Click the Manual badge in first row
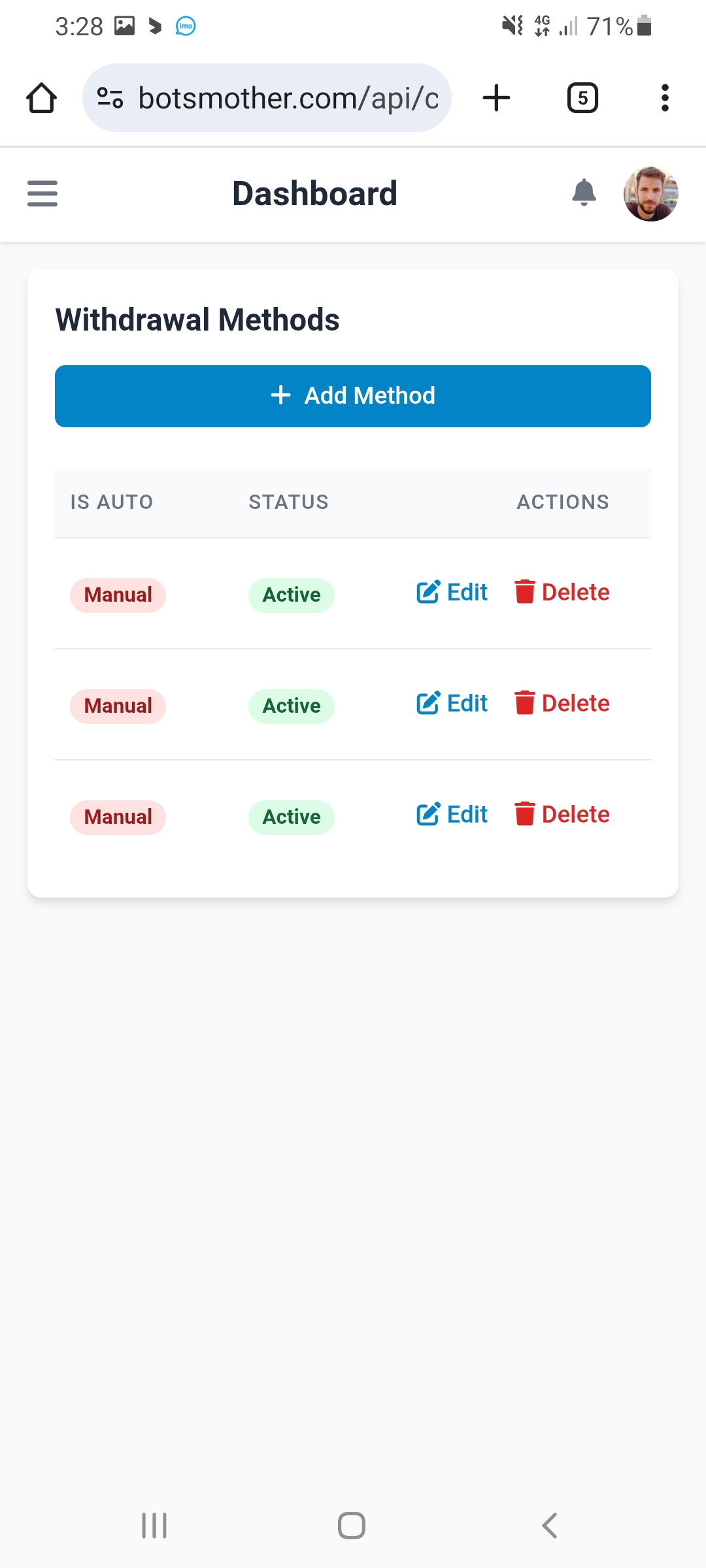706x1568 pixels. [x=118, y=595]
